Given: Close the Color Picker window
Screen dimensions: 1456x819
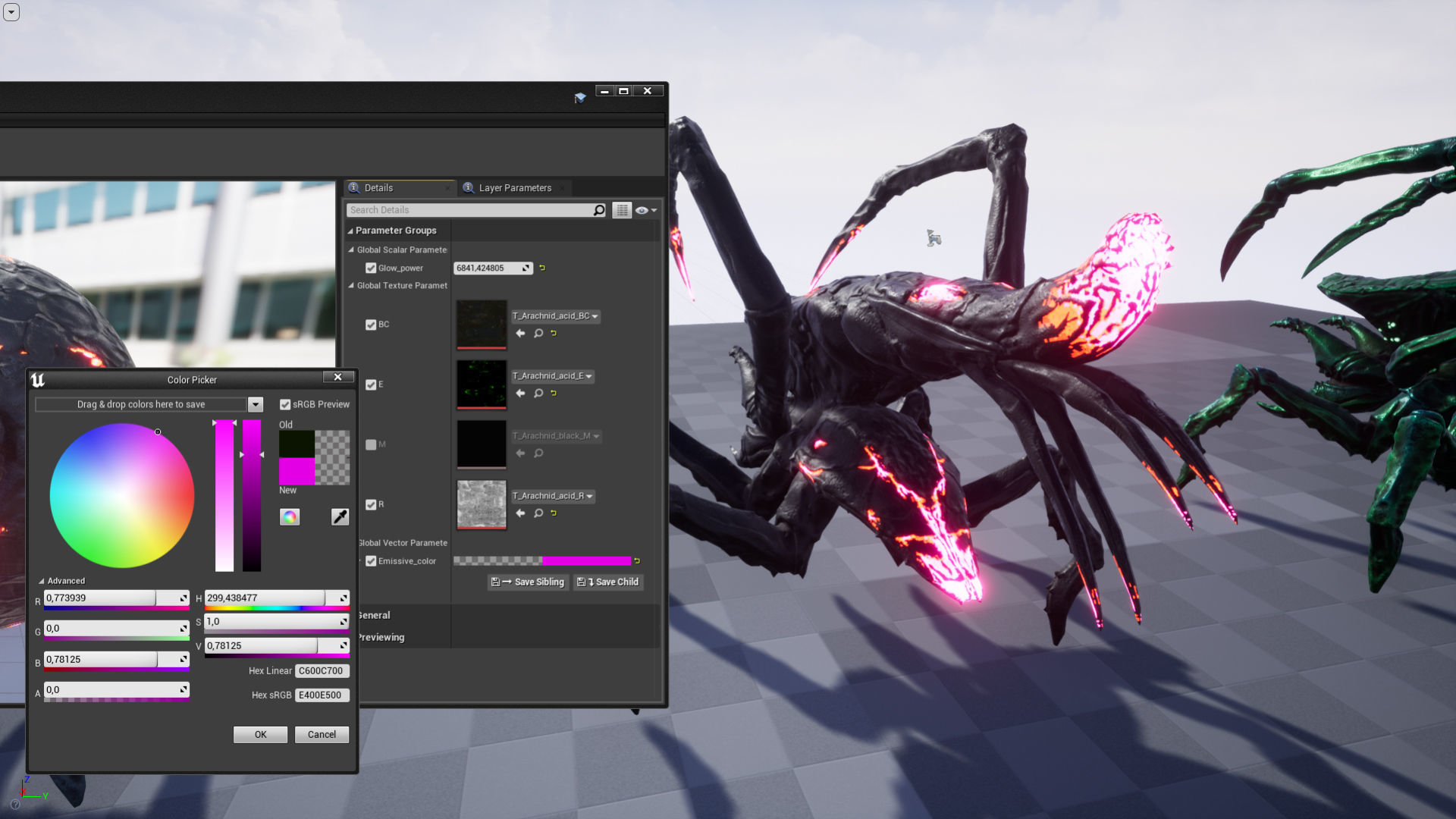Looking at the screenshot, I should 338,377.
